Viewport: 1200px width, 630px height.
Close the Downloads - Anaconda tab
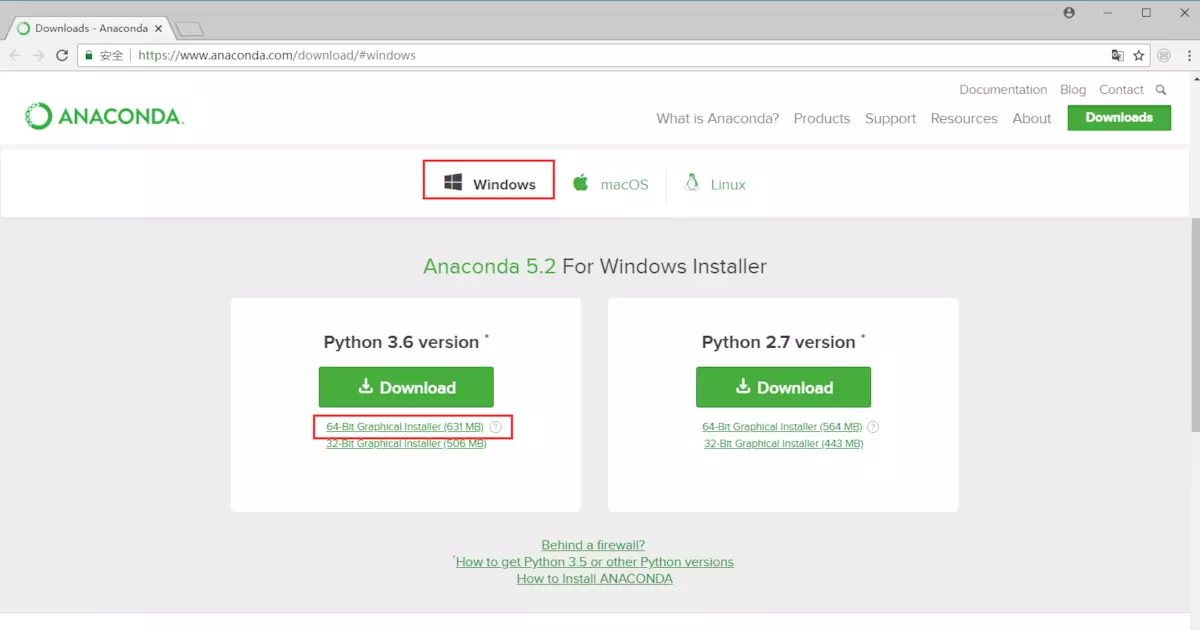(x=158, y=28)
